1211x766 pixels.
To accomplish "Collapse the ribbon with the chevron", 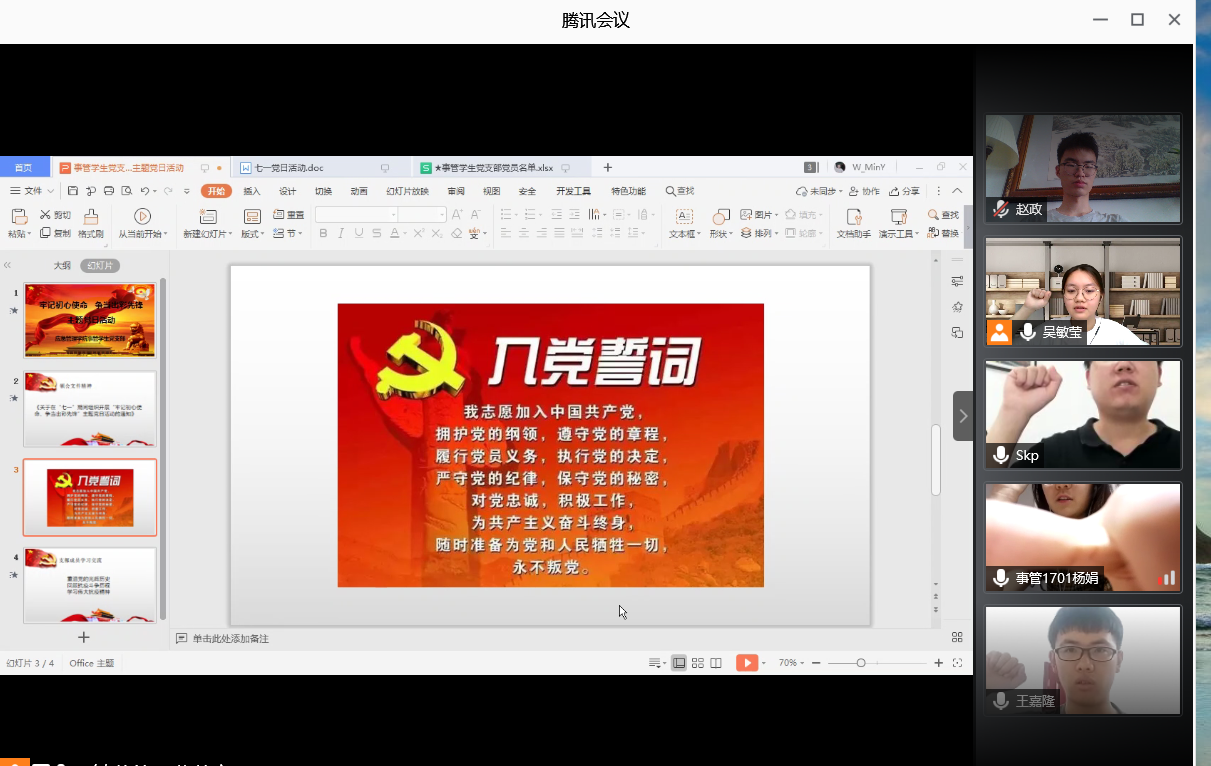I will tap(957, 191).
